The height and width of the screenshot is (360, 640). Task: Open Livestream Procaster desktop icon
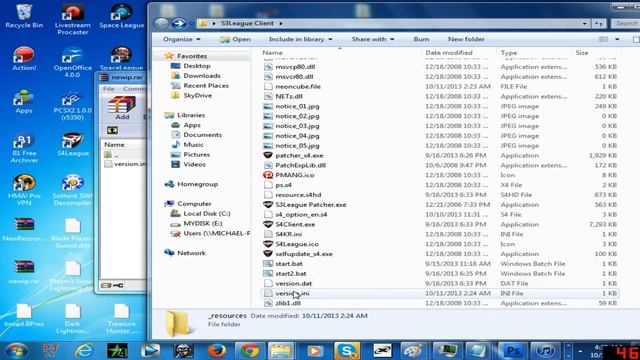pos(73,20)
